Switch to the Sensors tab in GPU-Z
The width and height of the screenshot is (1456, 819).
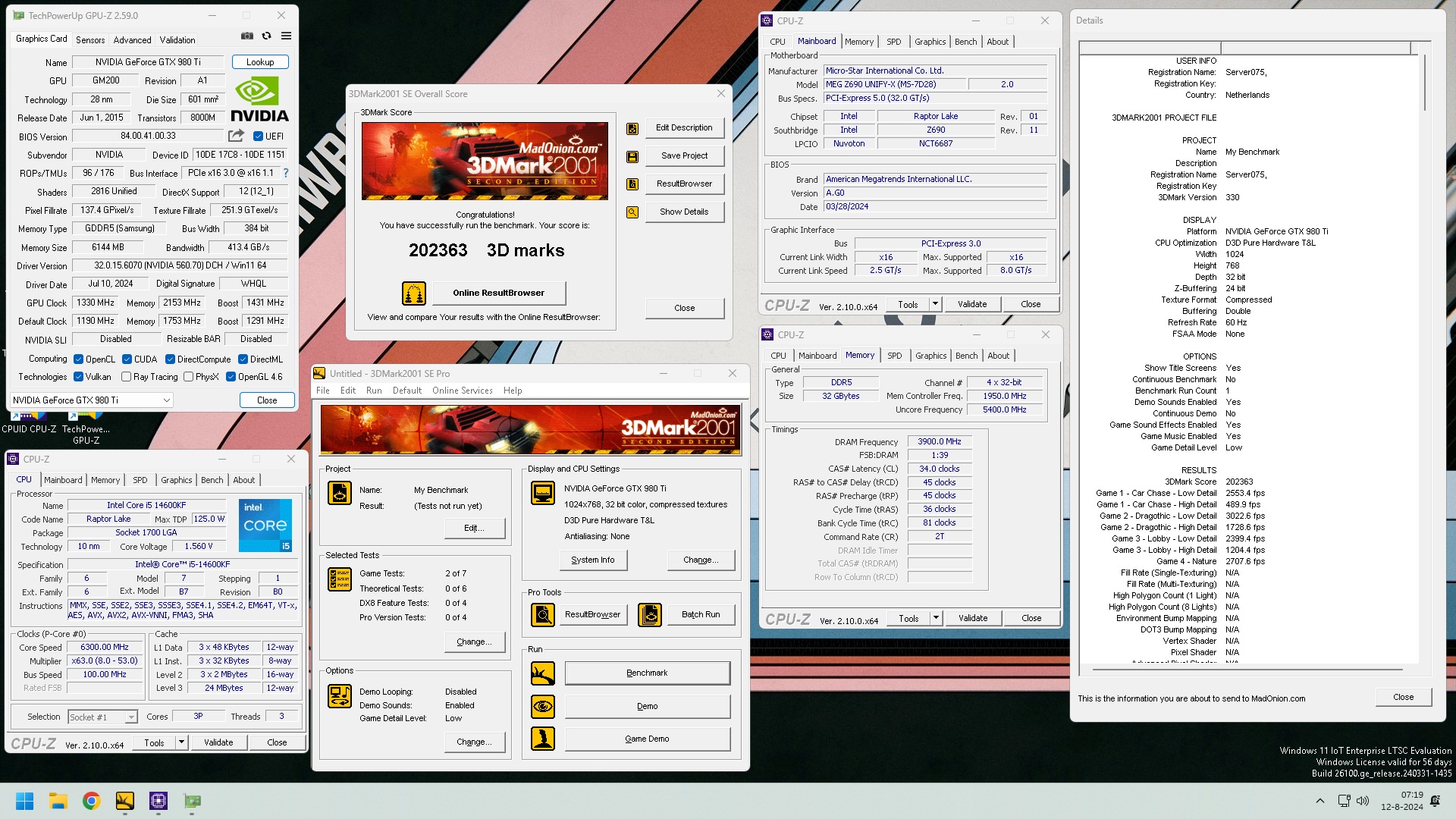(90, 40)
